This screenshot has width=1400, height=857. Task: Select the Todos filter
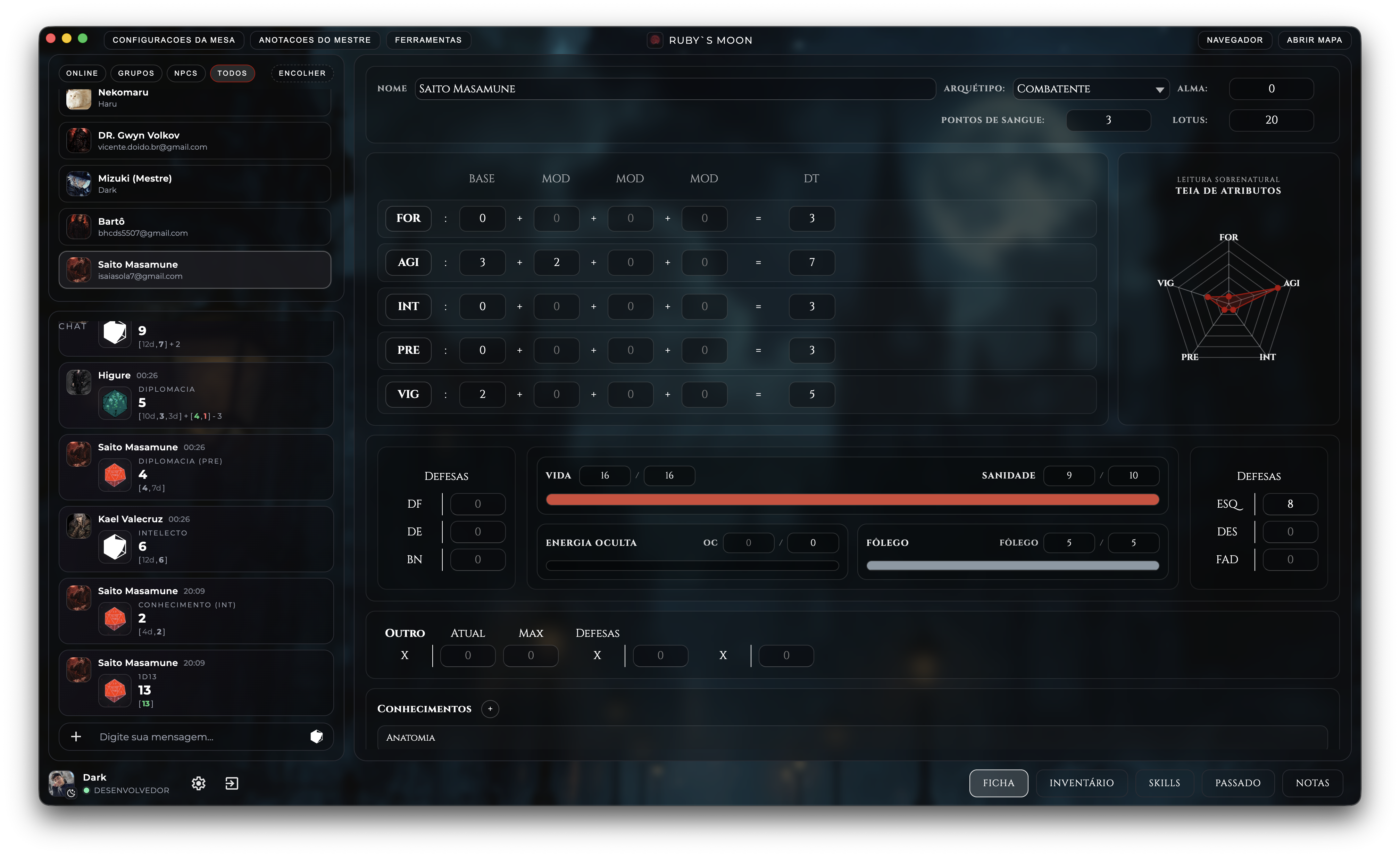point(232,73)
